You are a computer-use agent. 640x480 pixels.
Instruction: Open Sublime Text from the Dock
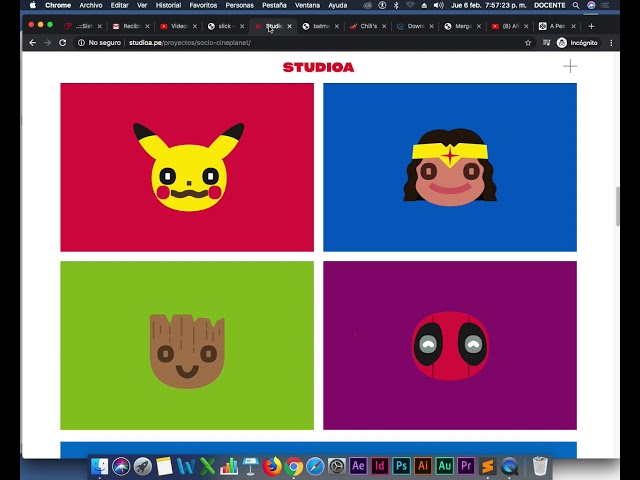pos(488,466)
